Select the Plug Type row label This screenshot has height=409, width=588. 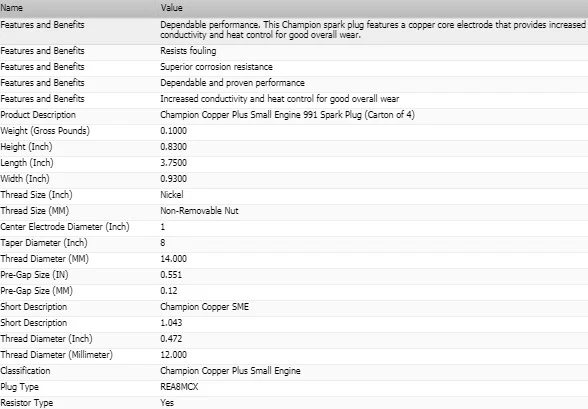coord(19,387)
